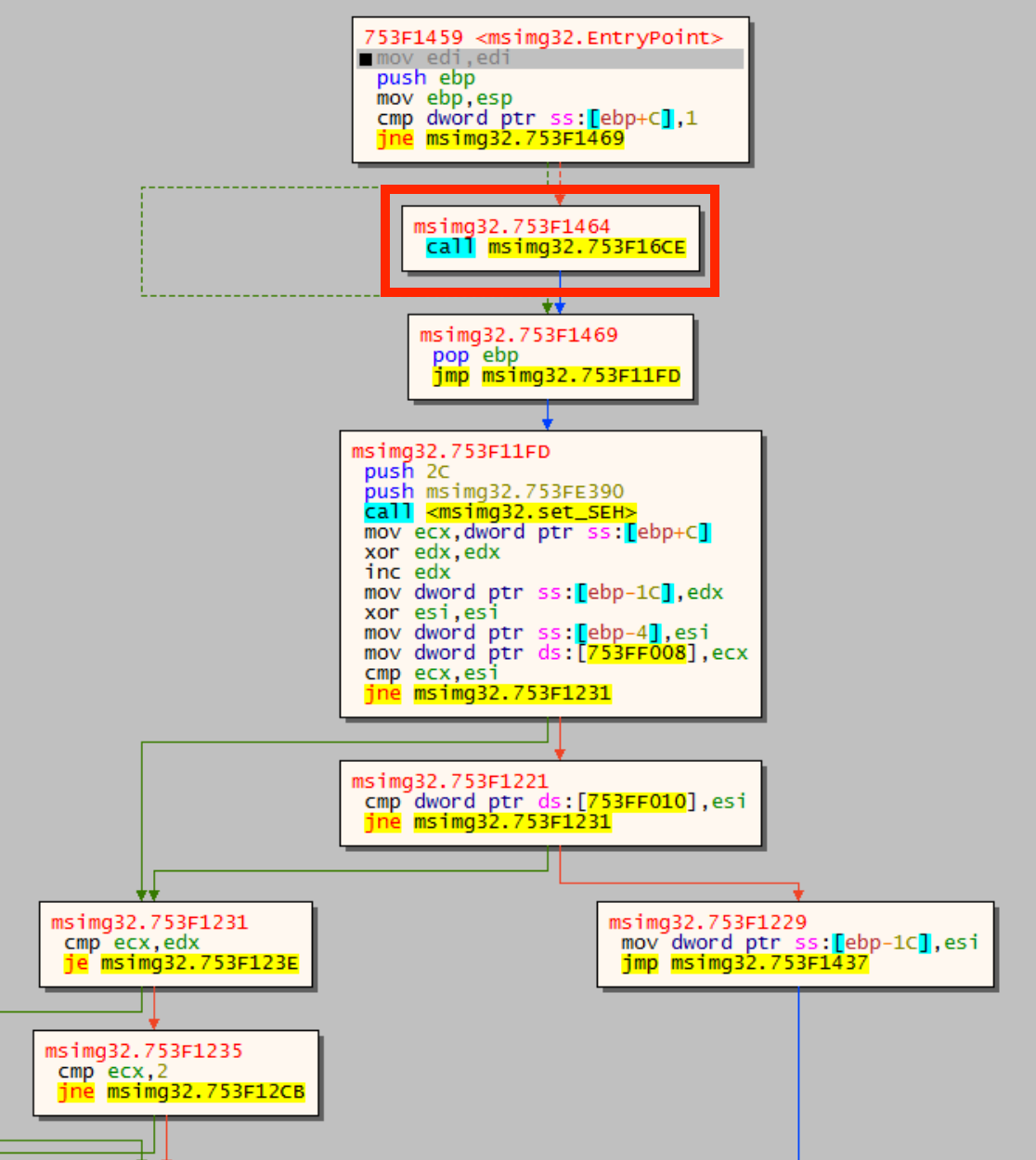This screenshot has width=1036, height=1160.
Task: Click the jne msimg32.753F12CB instruction
Action: (181, 1092)
